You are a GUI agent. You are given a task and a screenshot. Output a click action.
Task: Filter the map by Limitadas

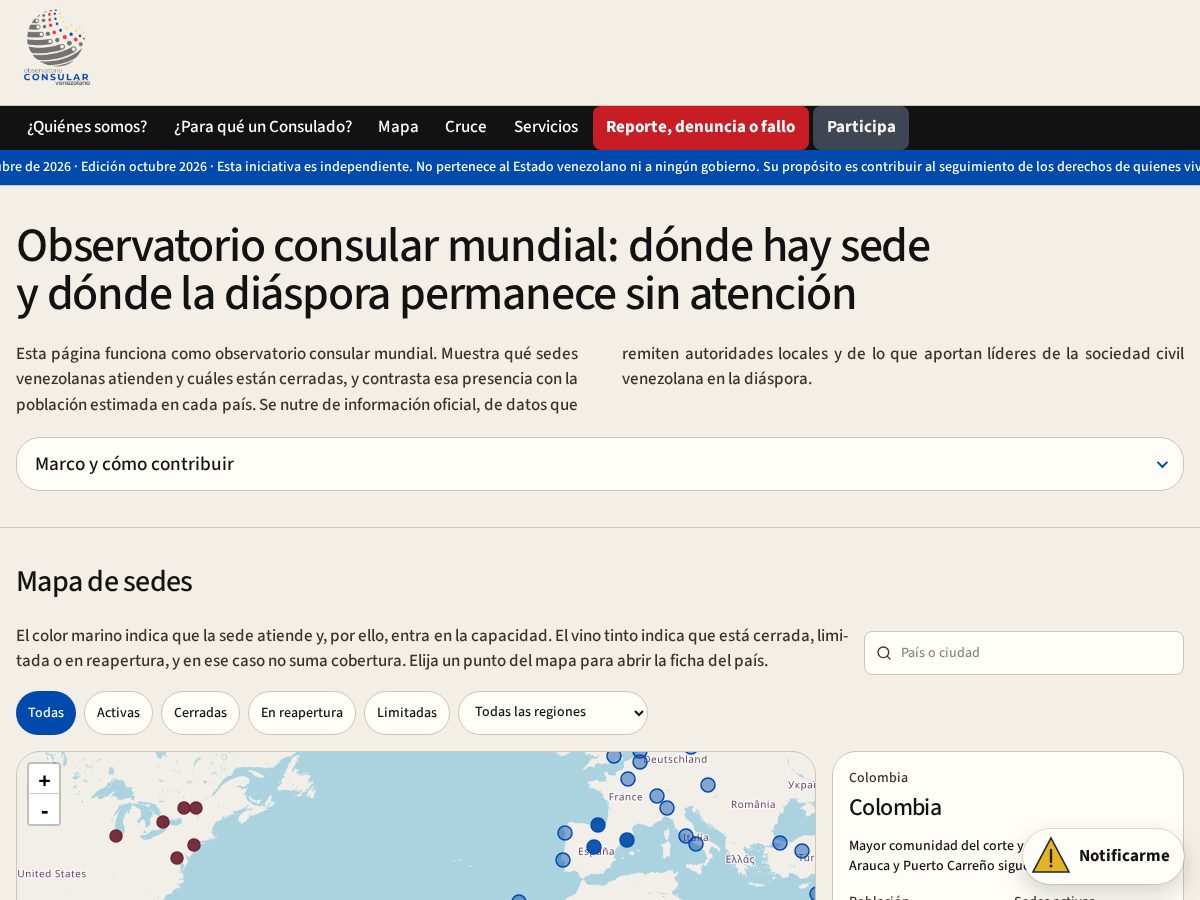(x=407, y=713)
